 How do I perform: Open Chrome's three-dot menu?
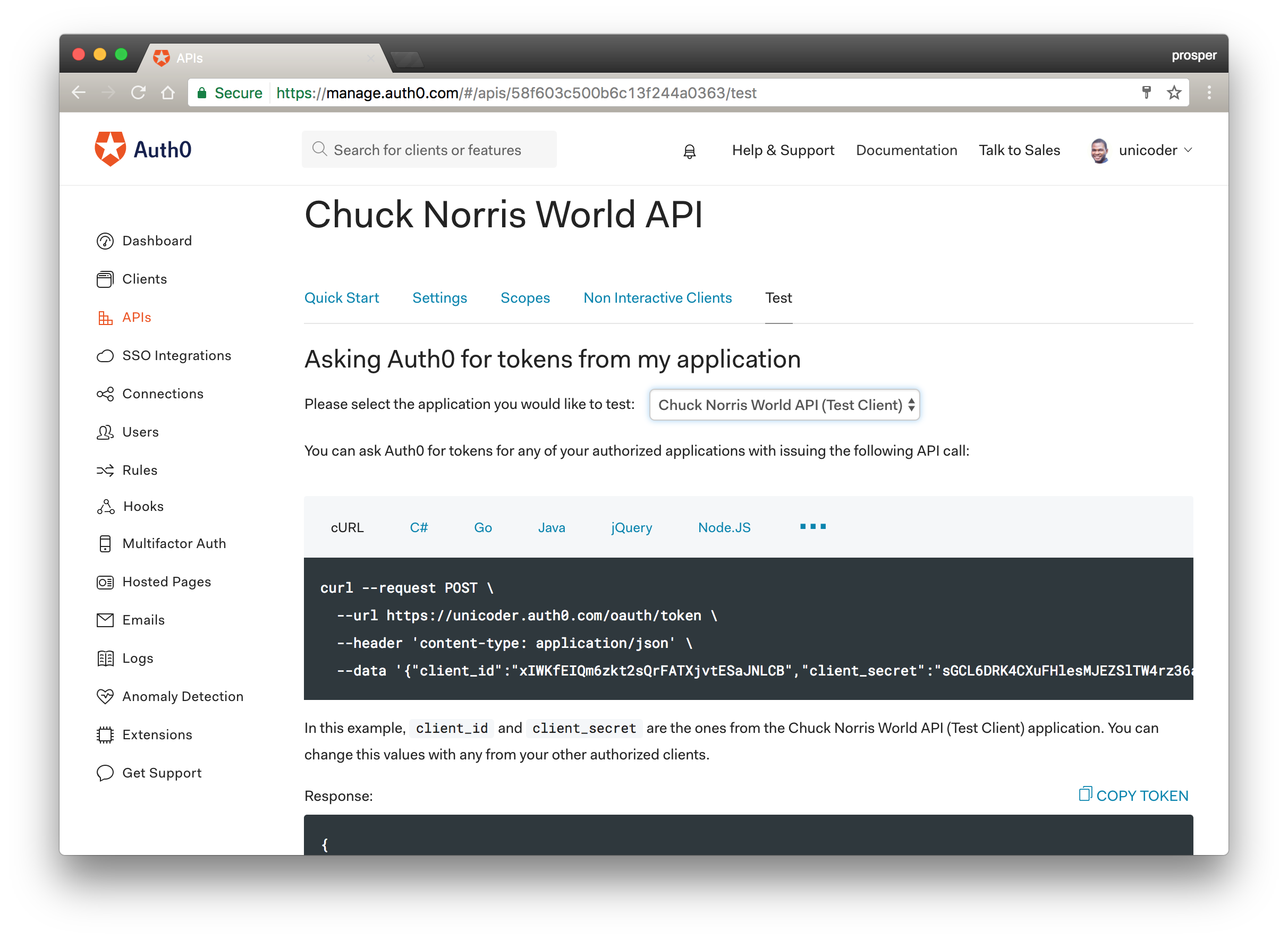(x=1209, y=93)
